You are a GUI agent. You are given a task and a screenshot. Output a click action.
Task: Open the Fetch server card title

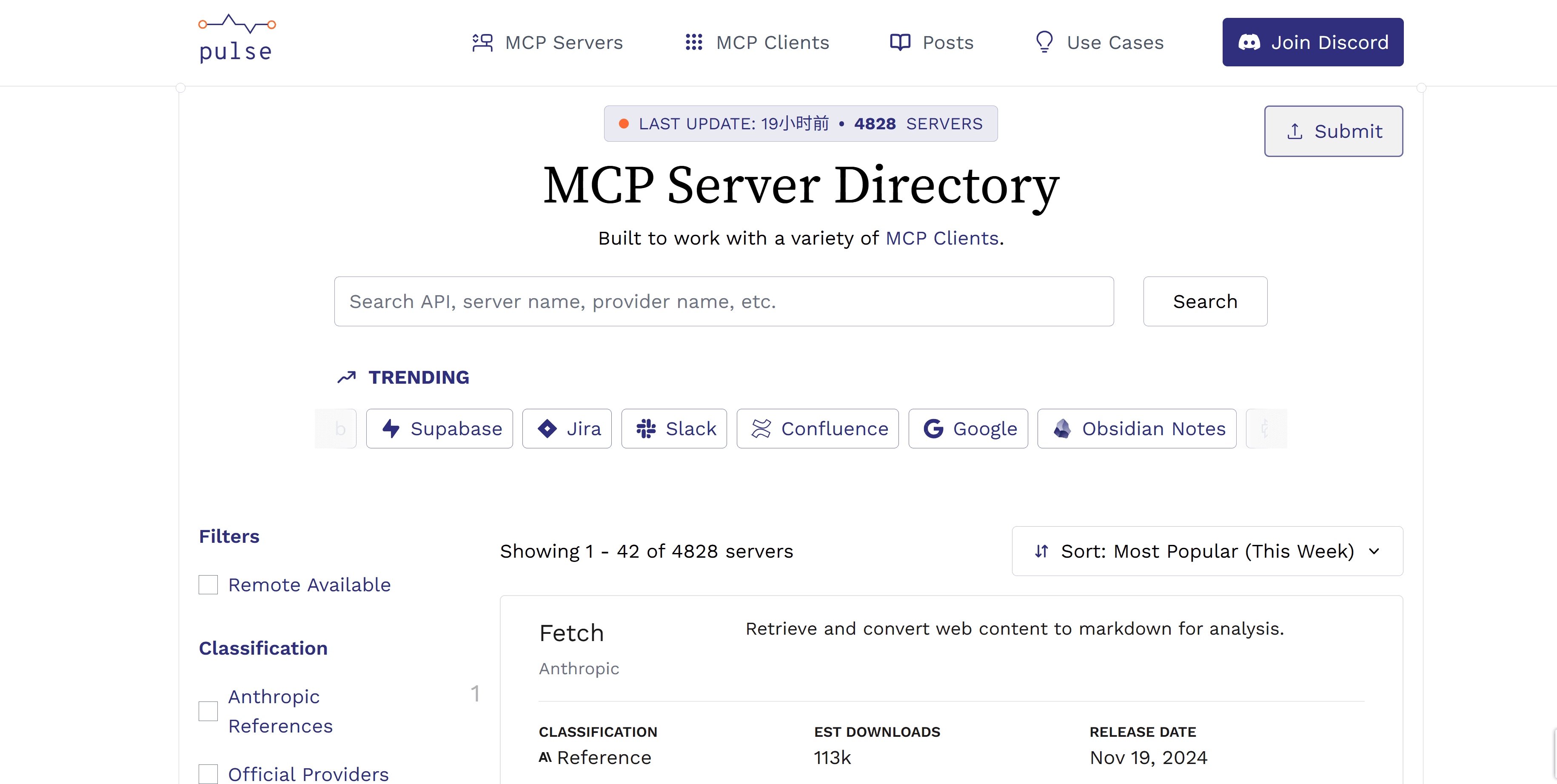pyautogui.click(x=571, y=633)
